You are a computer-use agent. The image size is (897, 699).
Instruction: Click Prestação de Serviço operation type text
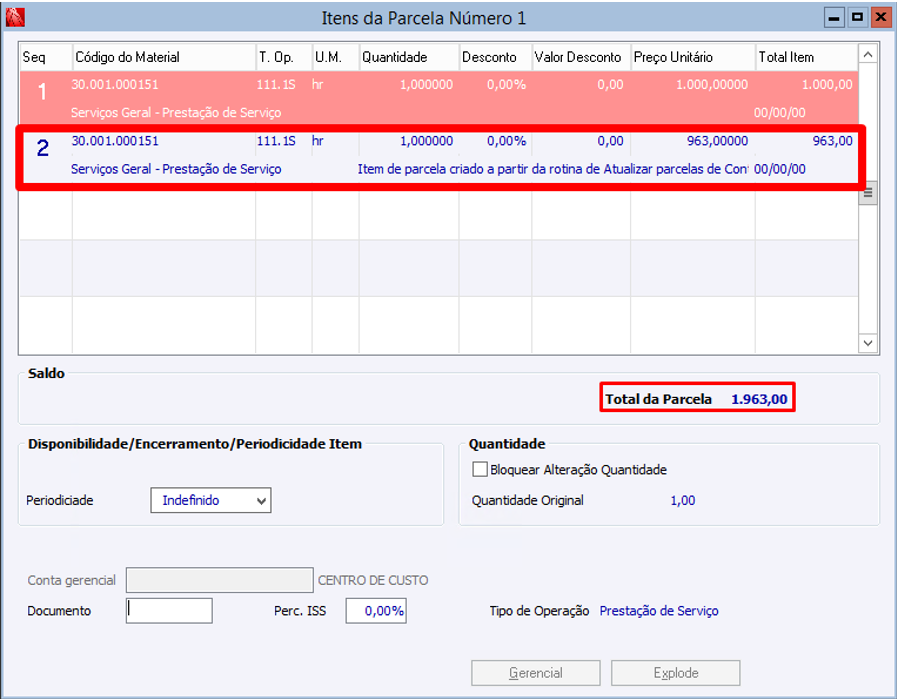[x=659, y=611]
